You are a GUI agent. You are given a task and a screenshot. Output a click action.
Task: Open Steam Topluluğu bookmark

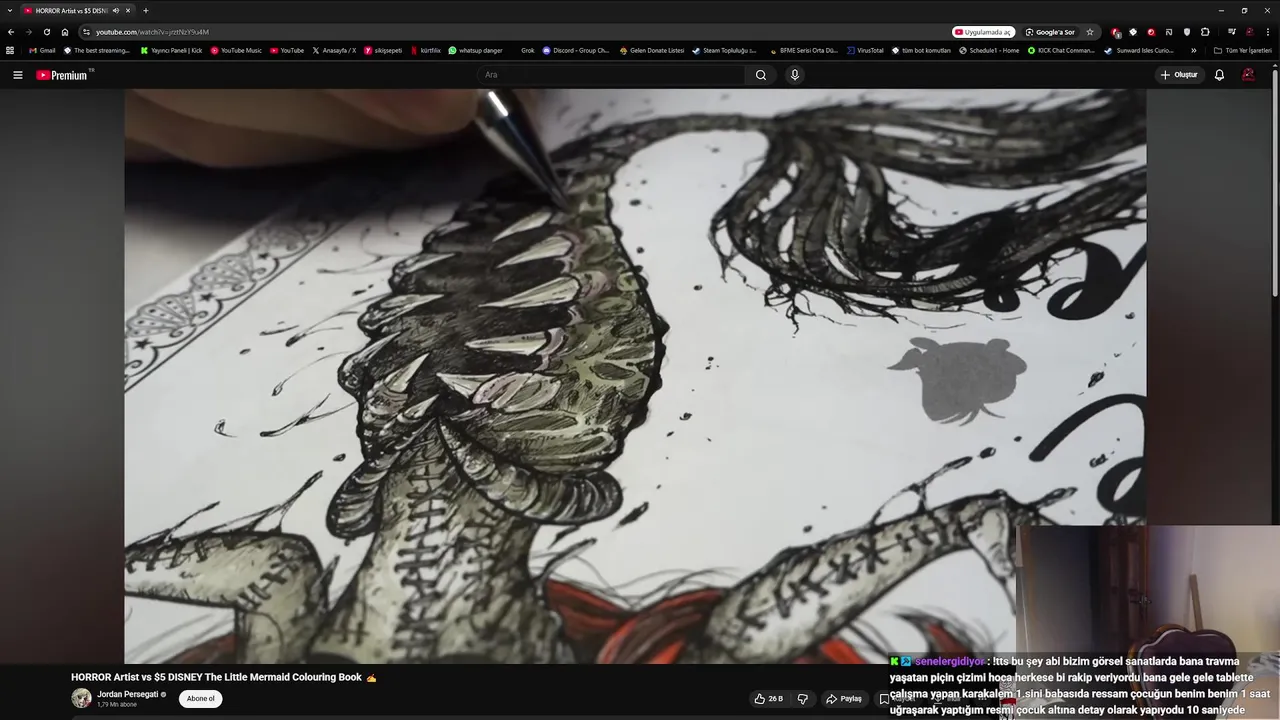(724, 50)
